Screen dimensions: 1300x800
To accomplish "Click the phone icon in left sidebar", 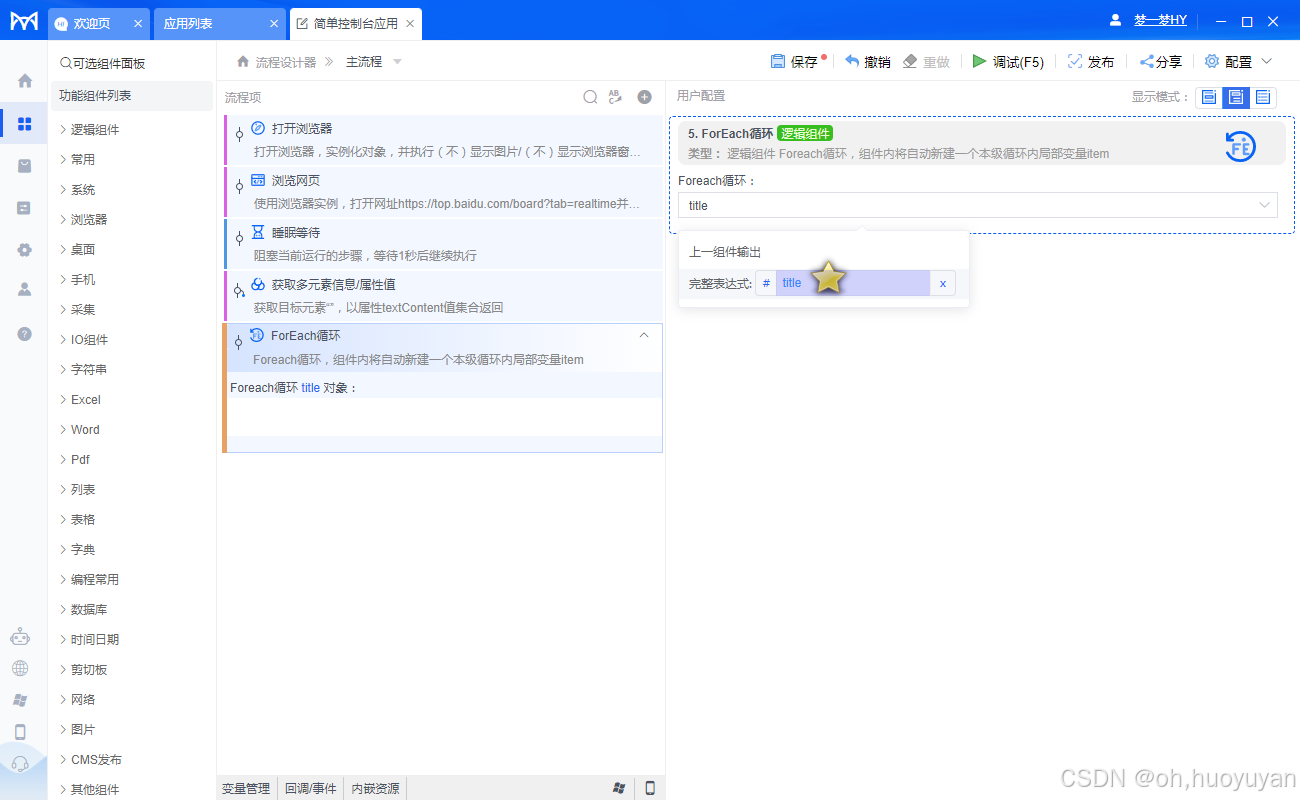I will pyautogui.click(x=20, y=732).
